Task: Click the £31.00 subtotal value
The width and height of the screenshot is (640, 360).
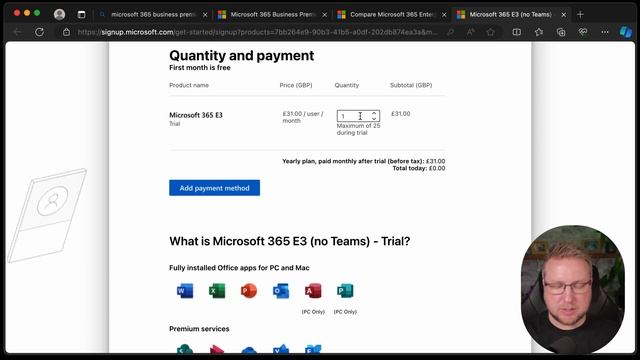Action: tap(400, 114)
